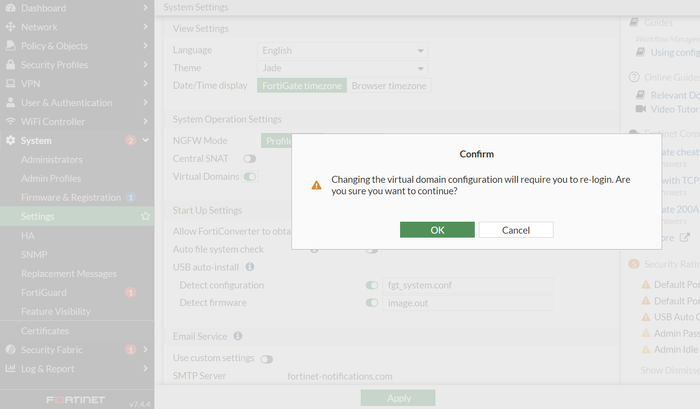Select FortiGate timezone display option
700x409 pixels.
[302, 86]
